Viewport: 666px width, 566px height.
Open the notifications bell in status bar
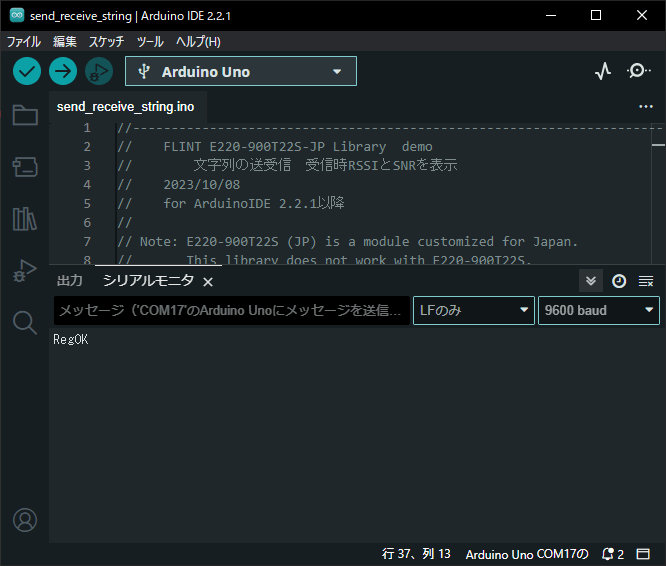[612, 554]
